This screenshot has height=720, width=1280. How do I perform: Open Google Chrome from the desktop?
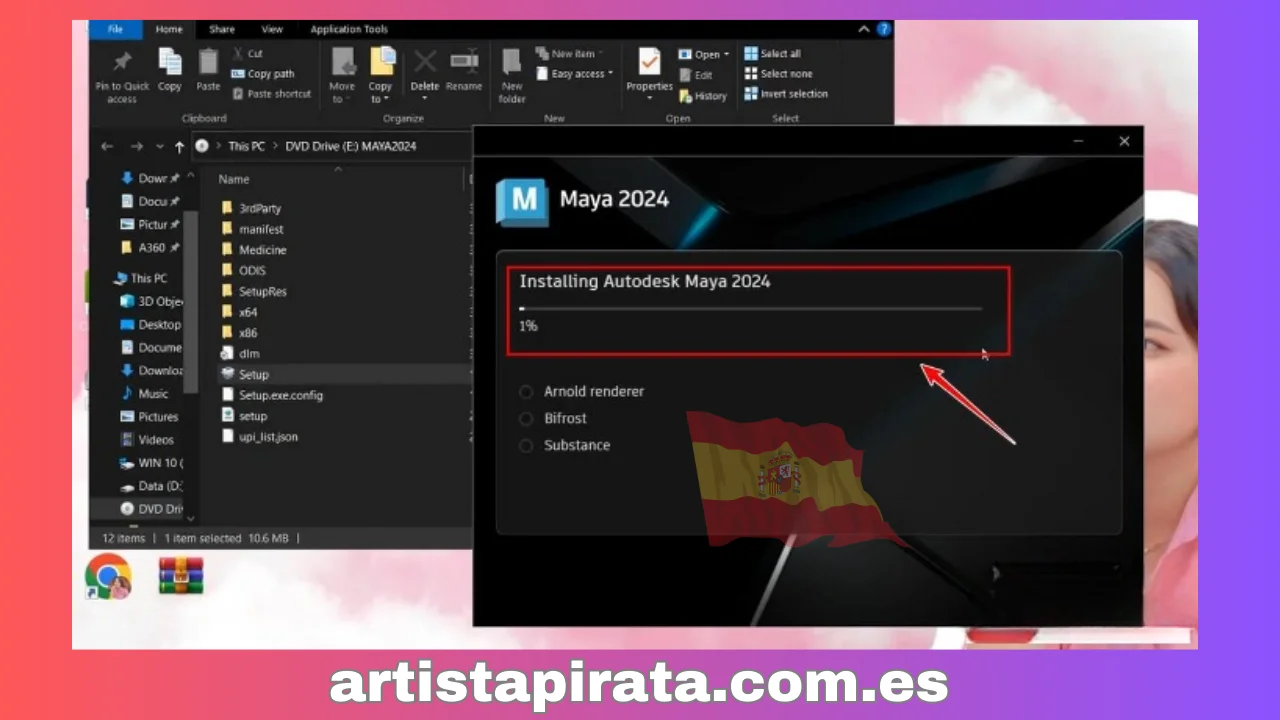[x=108, y=578]
